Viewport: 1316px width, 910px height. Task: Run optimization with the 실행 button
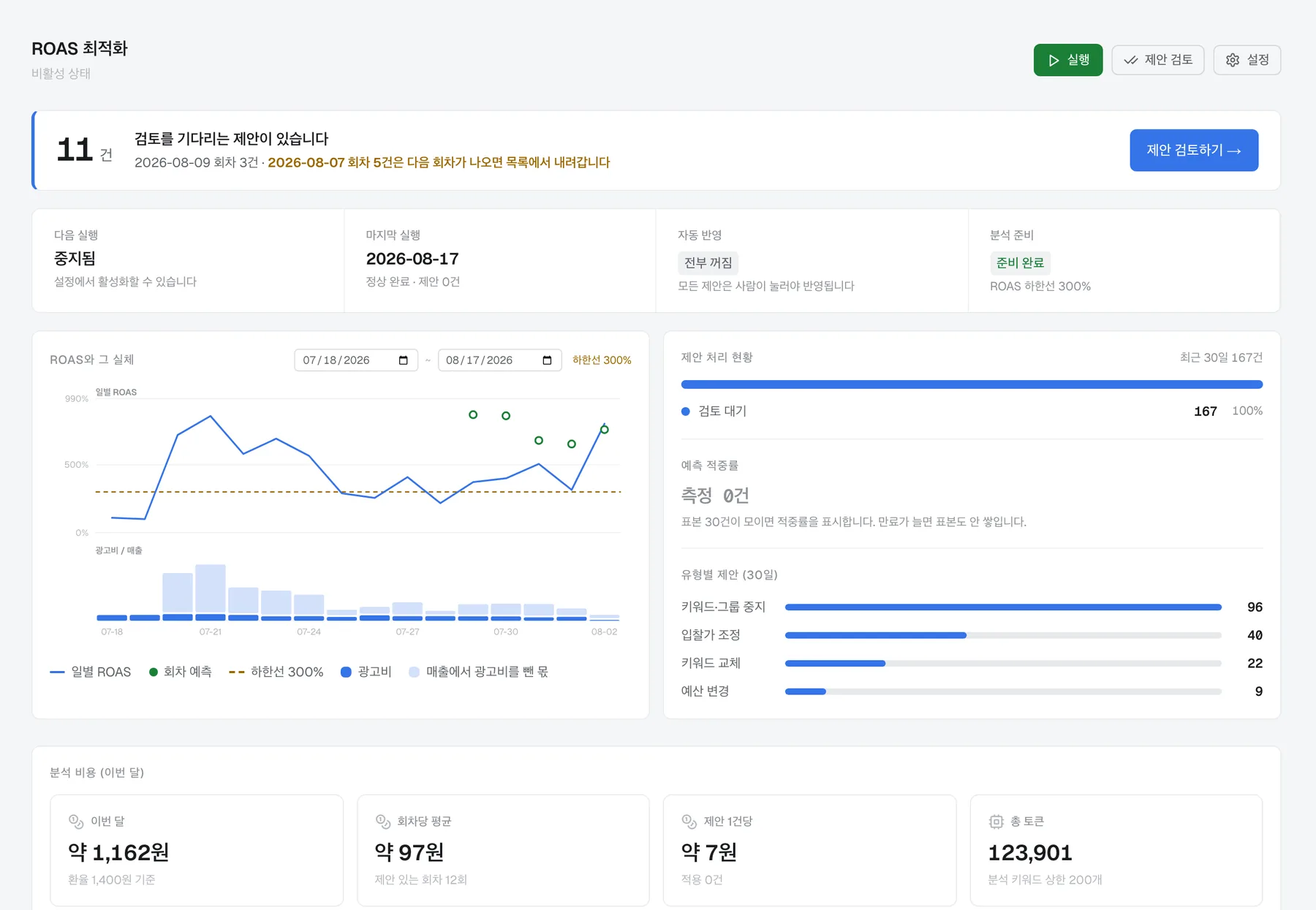point(1068,60)
